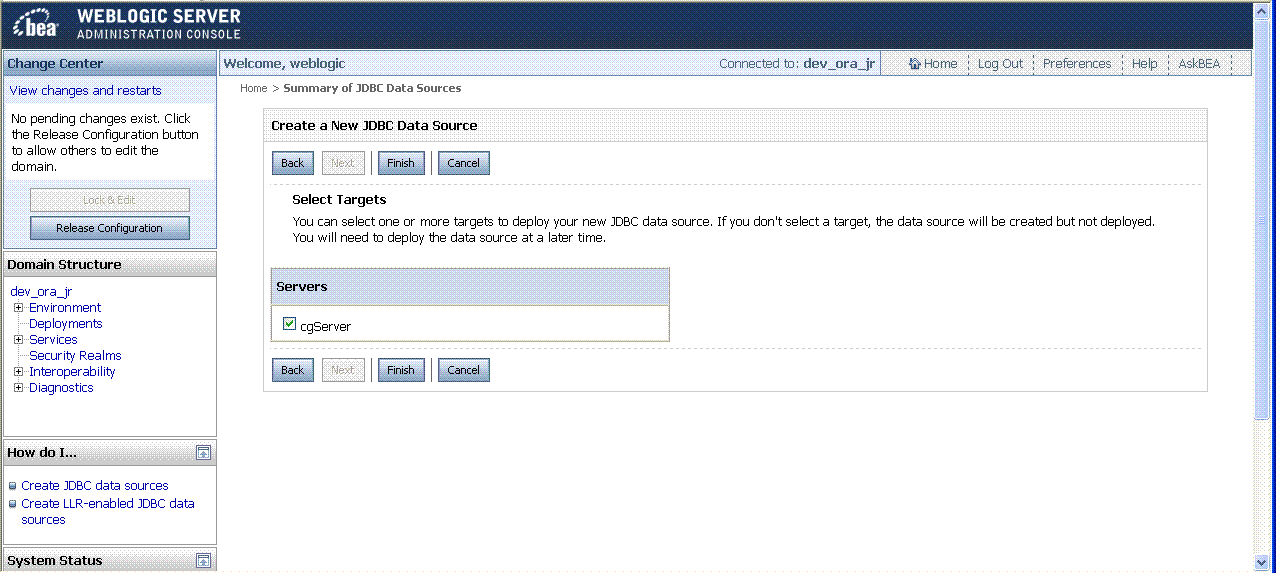Click the greyed Lock & Edit button

110,200
